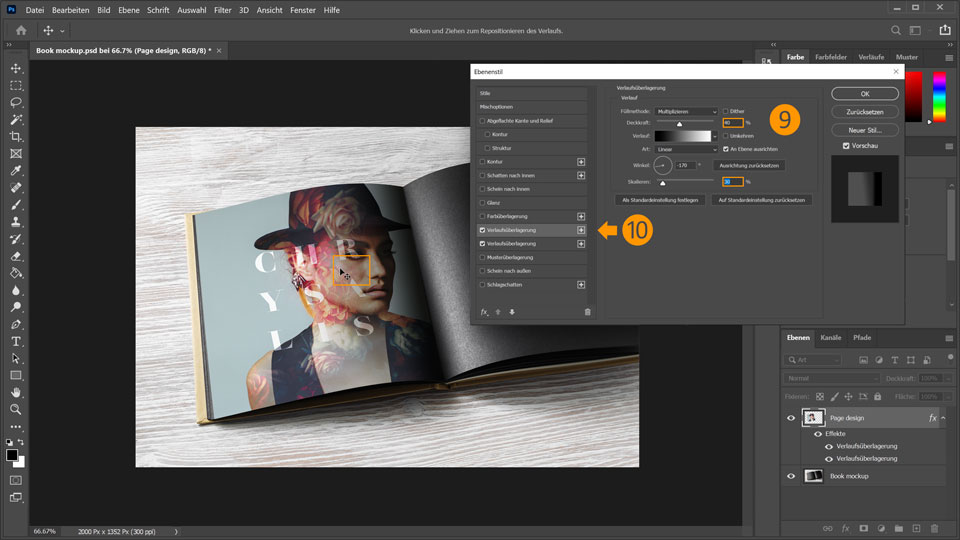Open Move tool preset dropdown arrow
The image size is (960, 540).
click(x=62, y=31)
